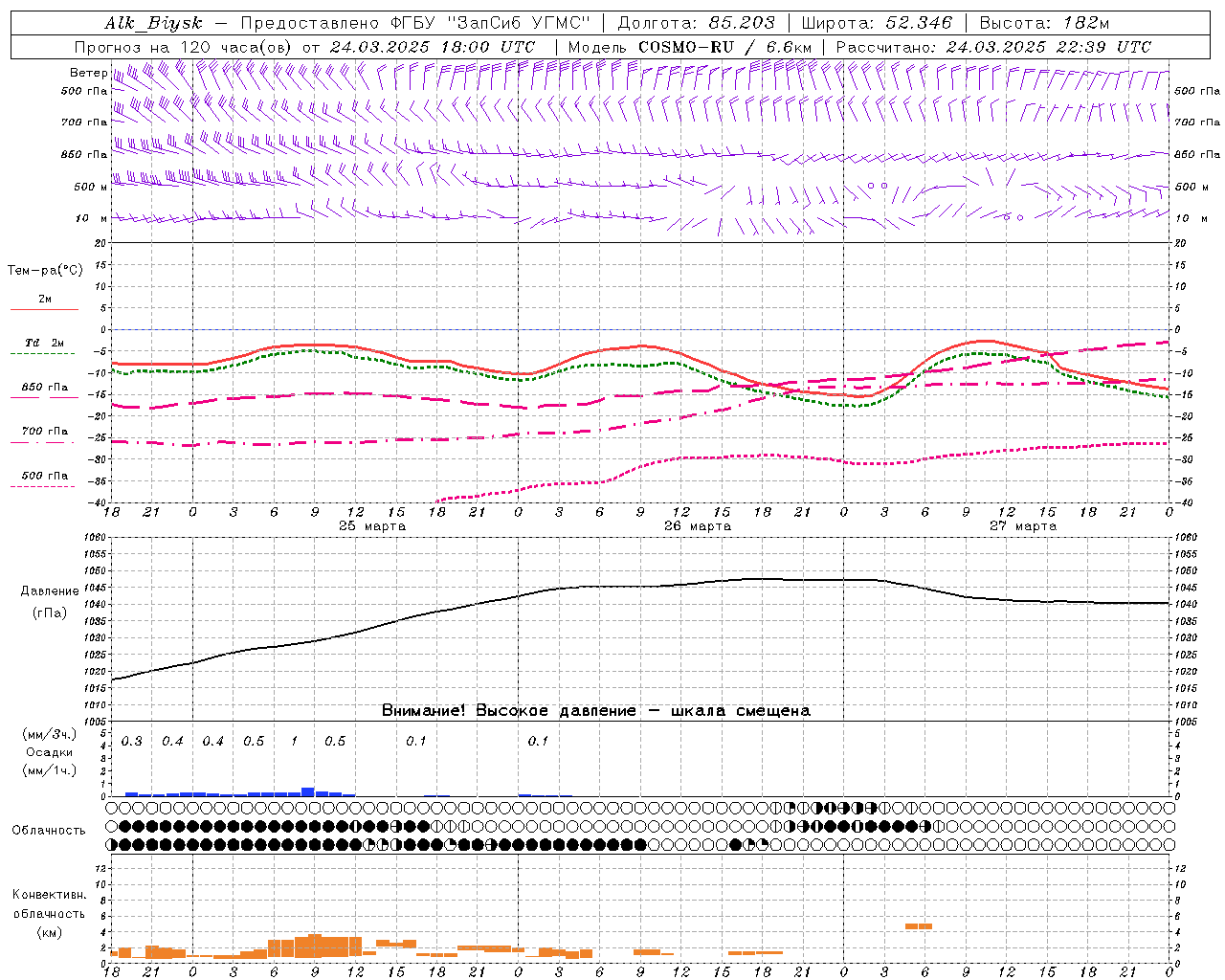Screen dimensions: 1225x980
Task: Click the station name Alk_Biysk in header
Action: tap(154, 23)
